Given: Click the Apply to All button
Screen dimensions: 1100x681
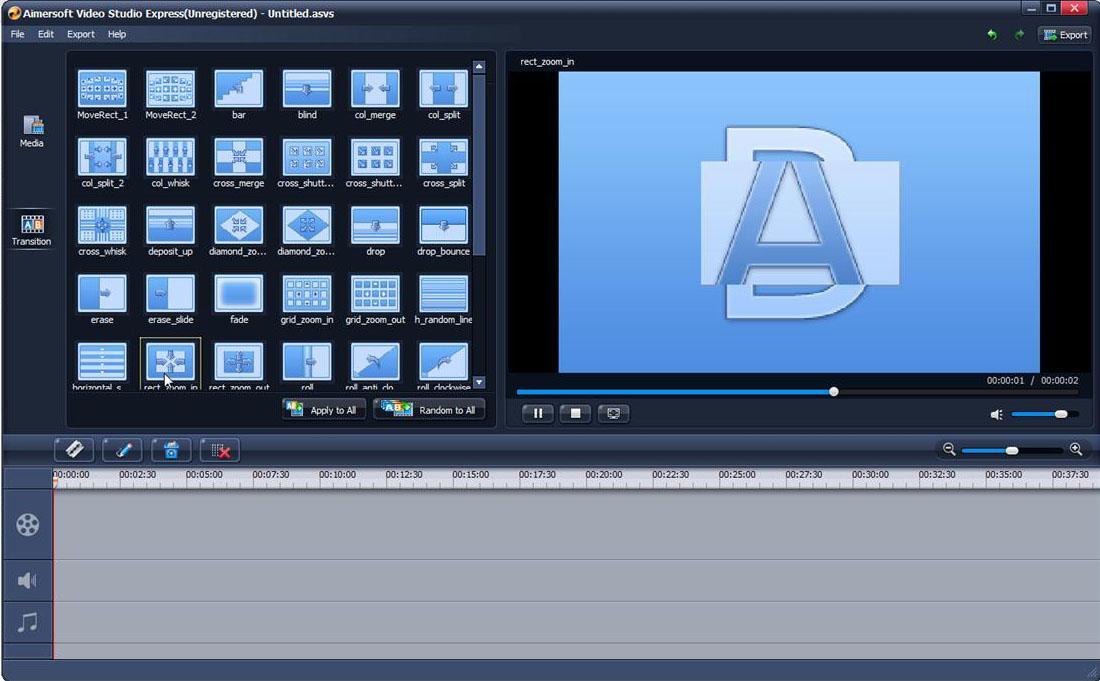Looking at the screenshot, I should pyautogui.click(x=322, y=408).
